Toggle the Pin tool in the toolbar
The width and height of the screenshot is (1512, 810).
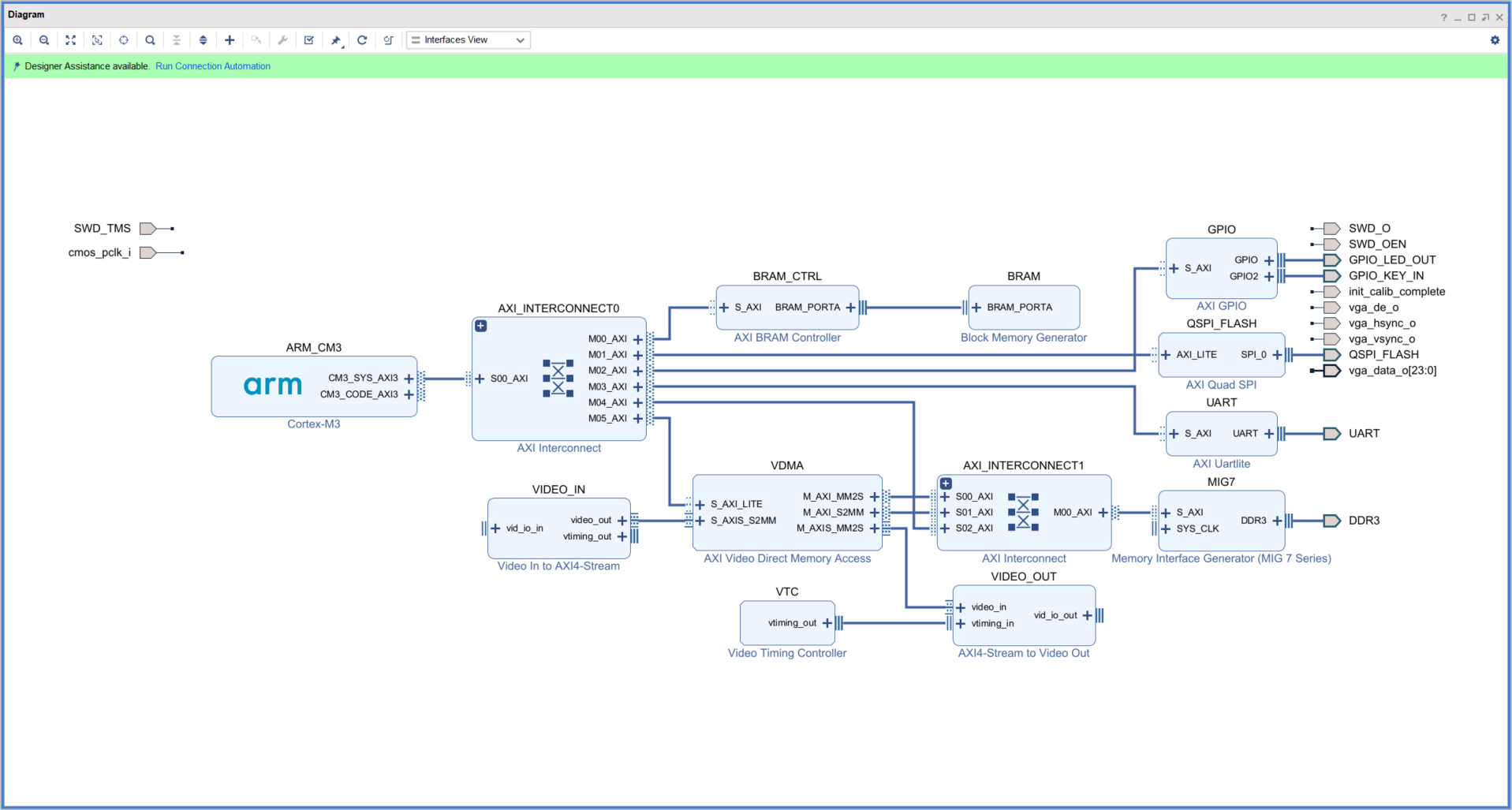tap(335, 39)
